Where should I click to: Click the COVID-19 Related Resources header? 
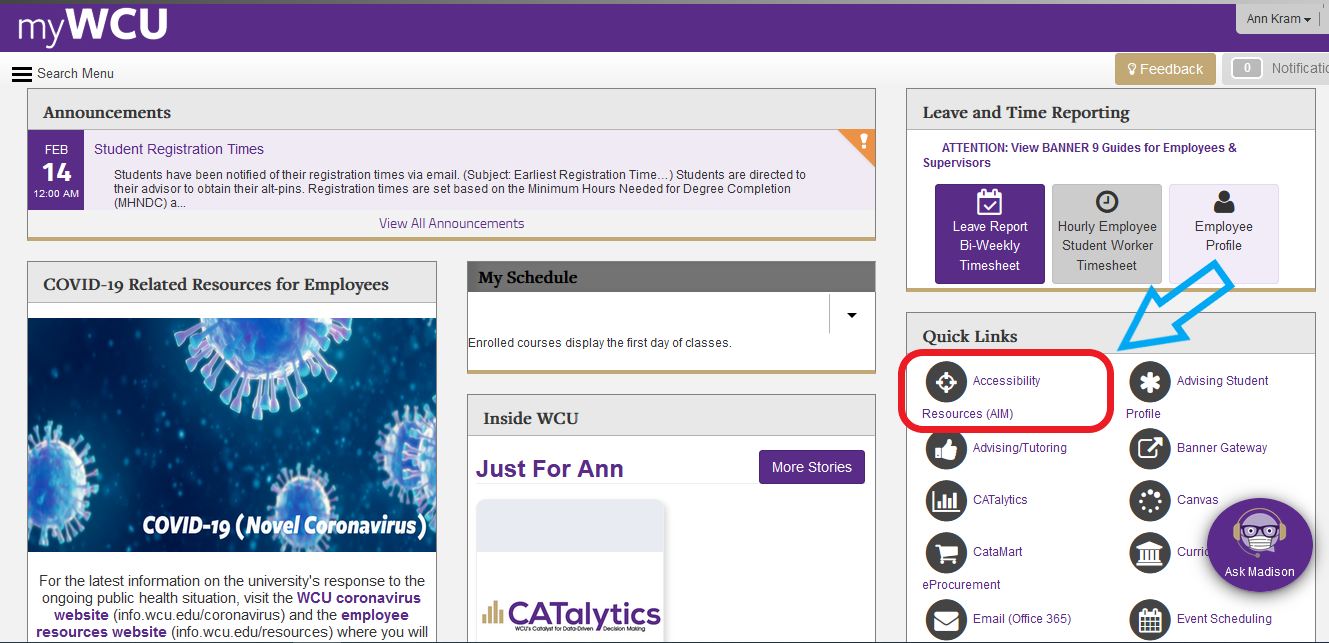(x=232, y=283)
